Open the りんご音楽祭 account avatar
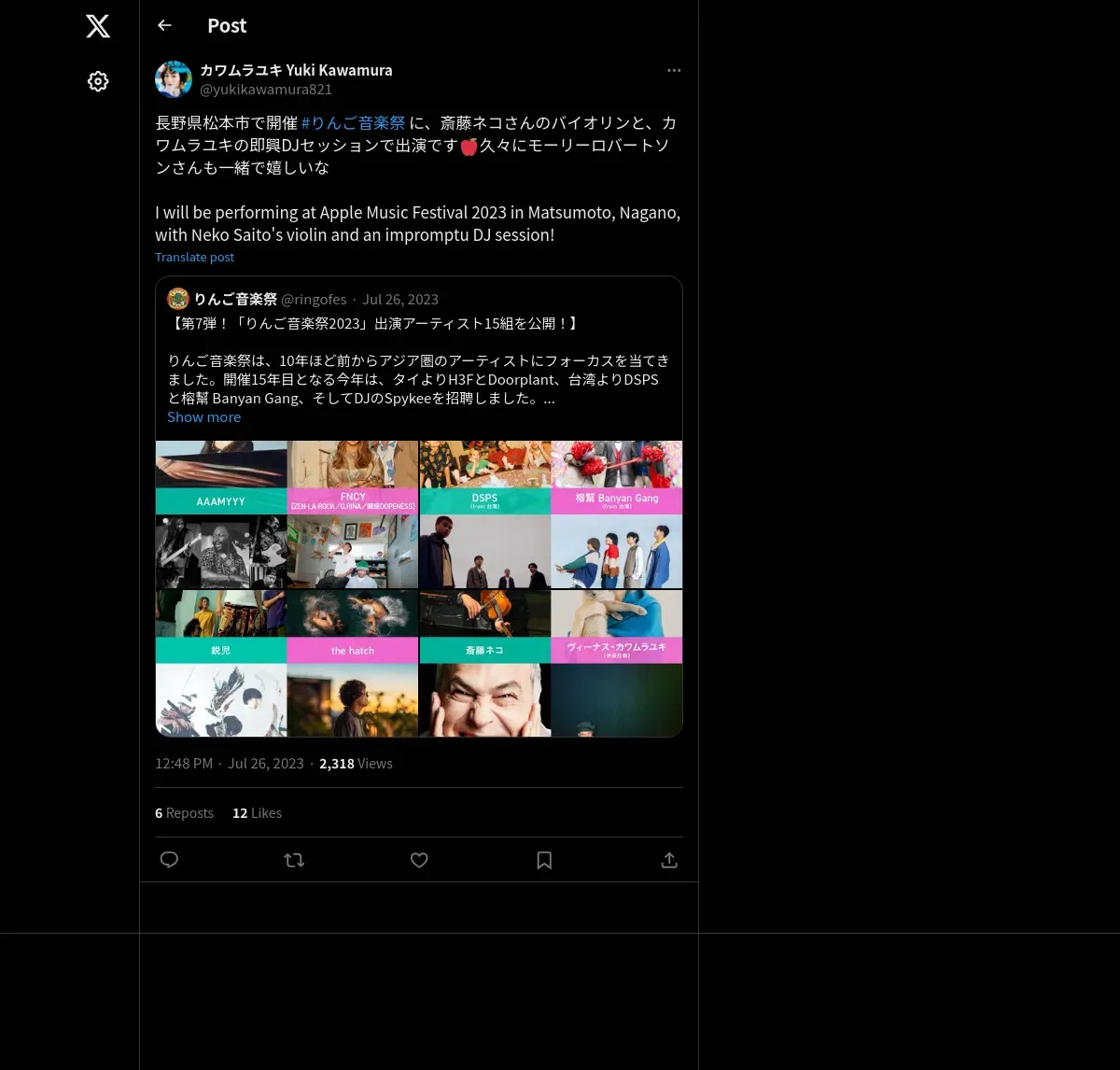 [x=178, y=299]
